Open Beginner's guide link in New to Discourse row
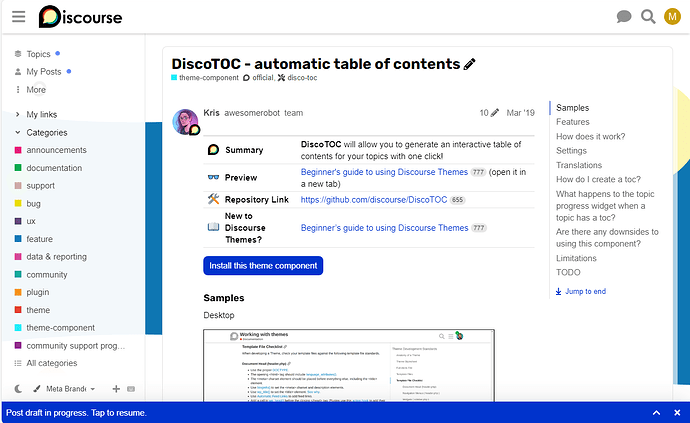Screen dimensions: 690x423 click(384, 228)
